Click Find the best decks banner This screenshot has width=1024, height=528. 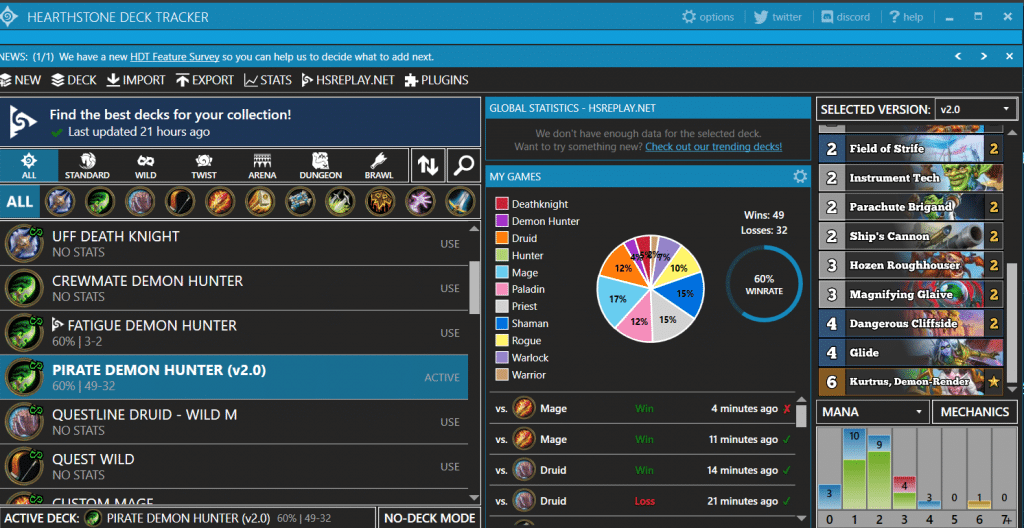pyautogui.click(x=240, y=122)
